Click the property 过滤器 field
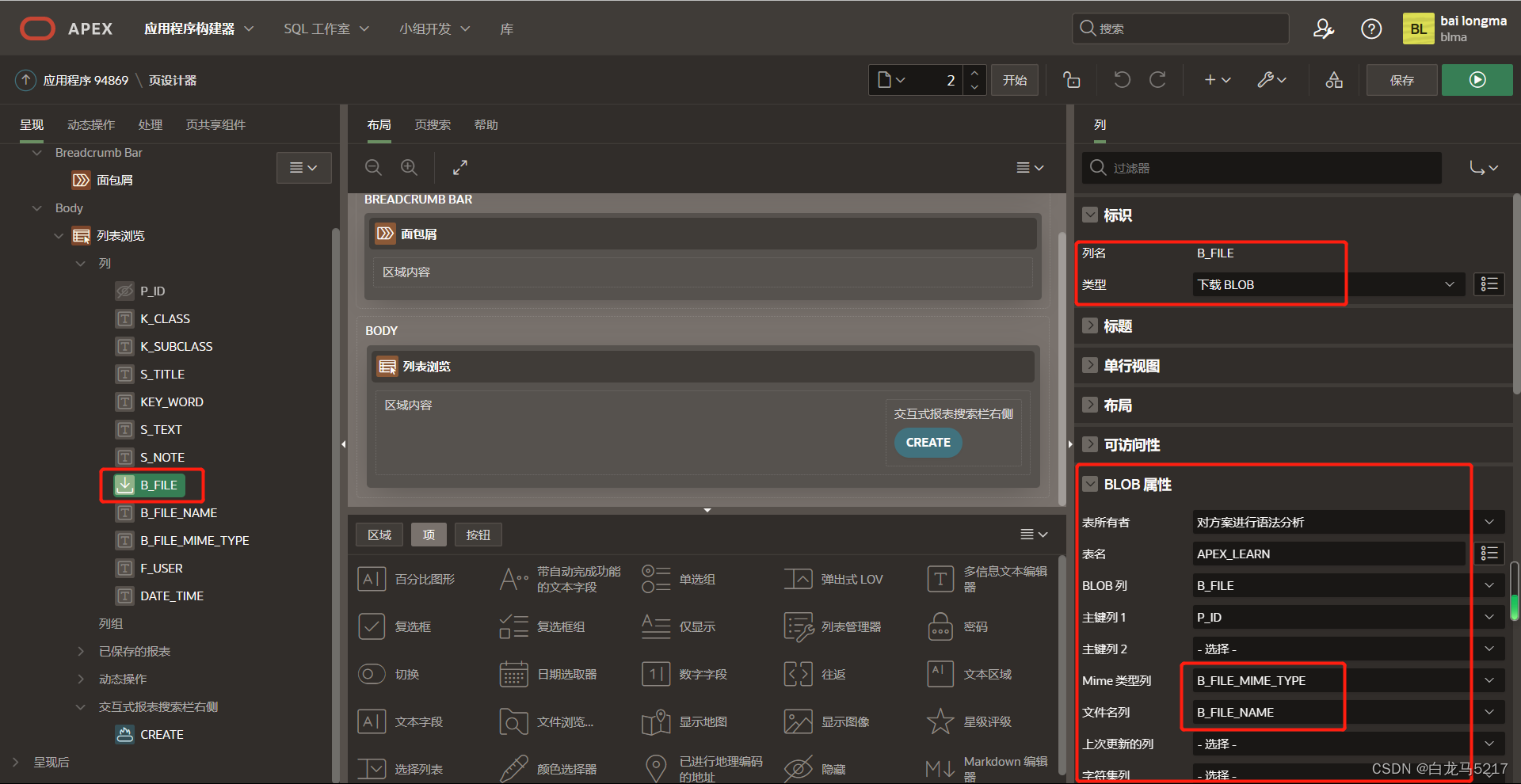The height and width of the screenshot is (784, 1521). coord(1262,168)
